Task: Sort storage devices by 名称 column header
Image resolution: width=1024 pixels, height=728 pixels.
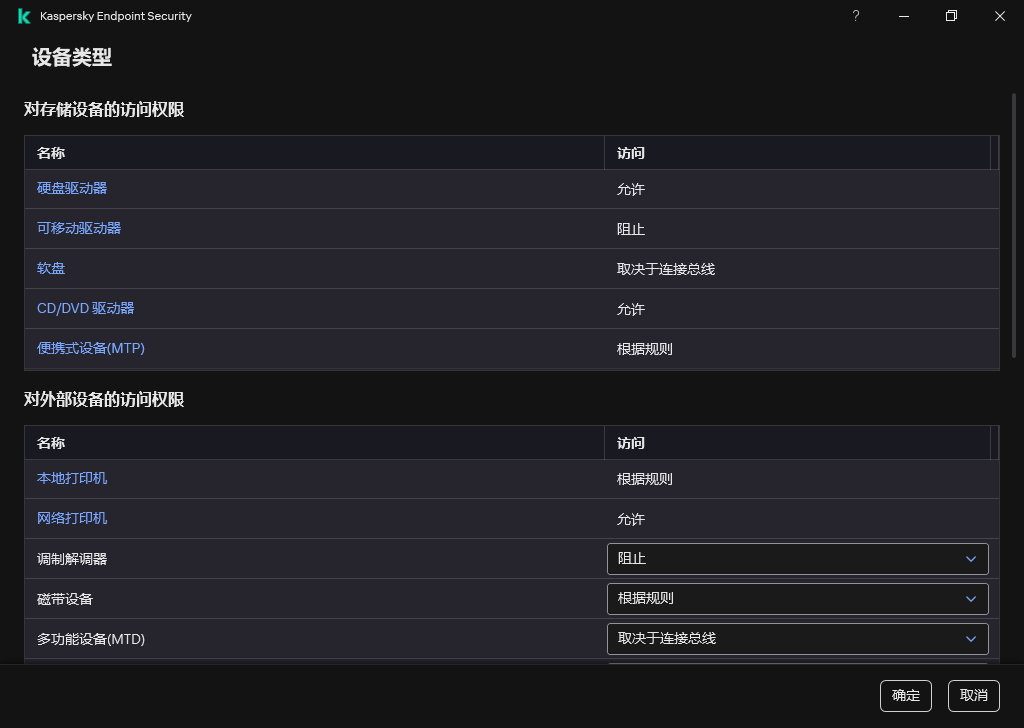Action: click(51, 153)
